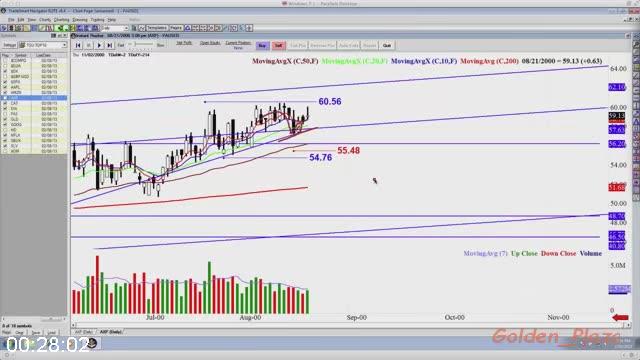Toggle the HD flag checkbox
The image size is (640, 360).
(x=5, y=130)
